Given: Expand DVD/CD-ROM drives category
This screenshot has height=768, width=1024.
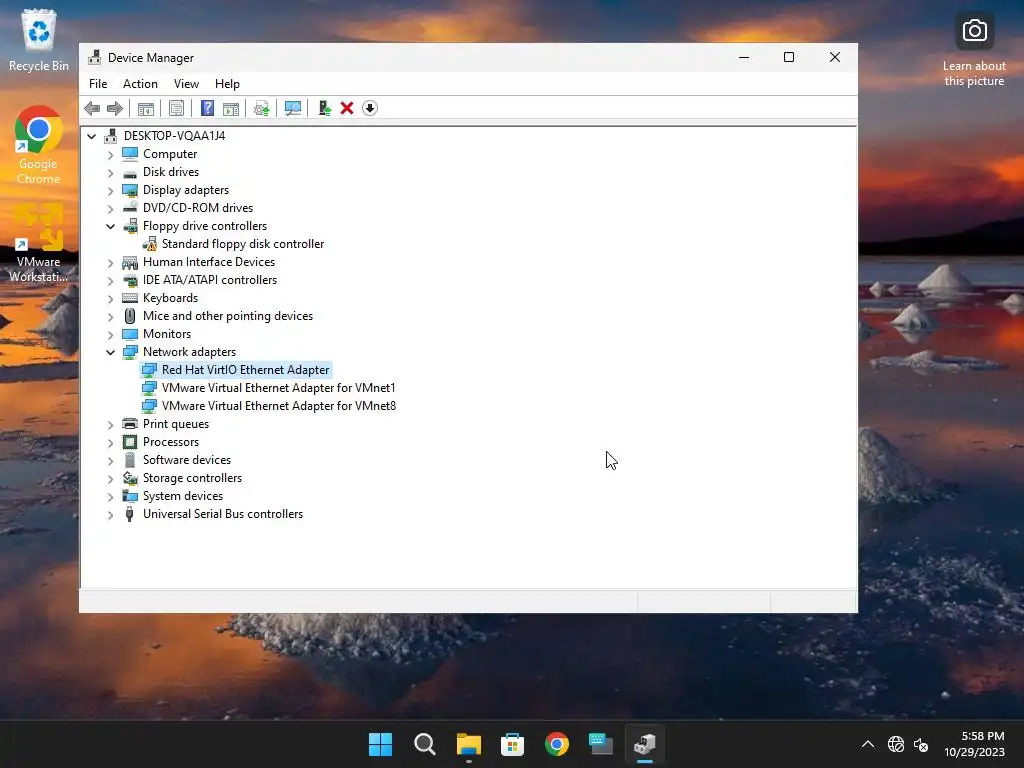Looking at the screenshot, I should click(x=110, y=208).
